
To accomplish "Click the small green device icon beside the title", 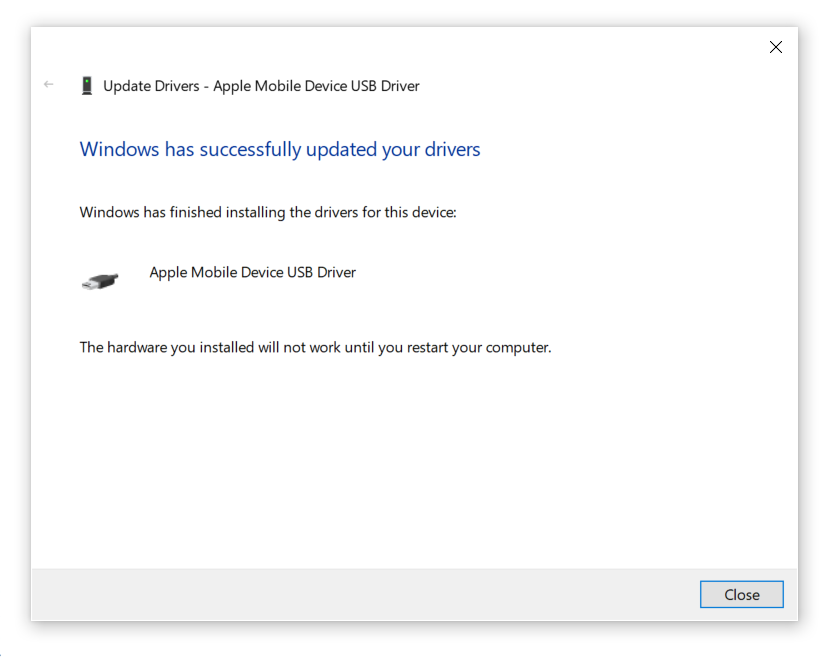I will (87, 85).
